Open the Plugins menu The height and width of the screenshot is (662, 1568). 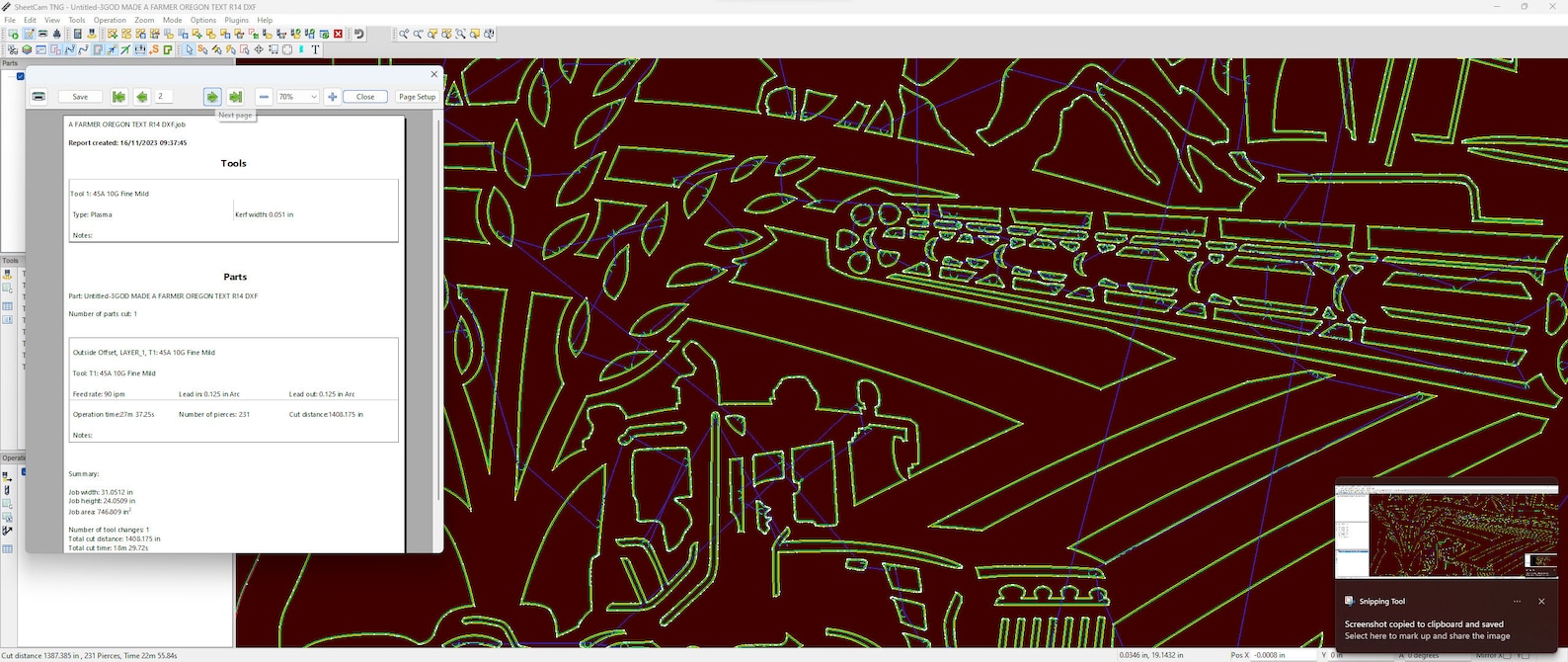tap(236, 20)
